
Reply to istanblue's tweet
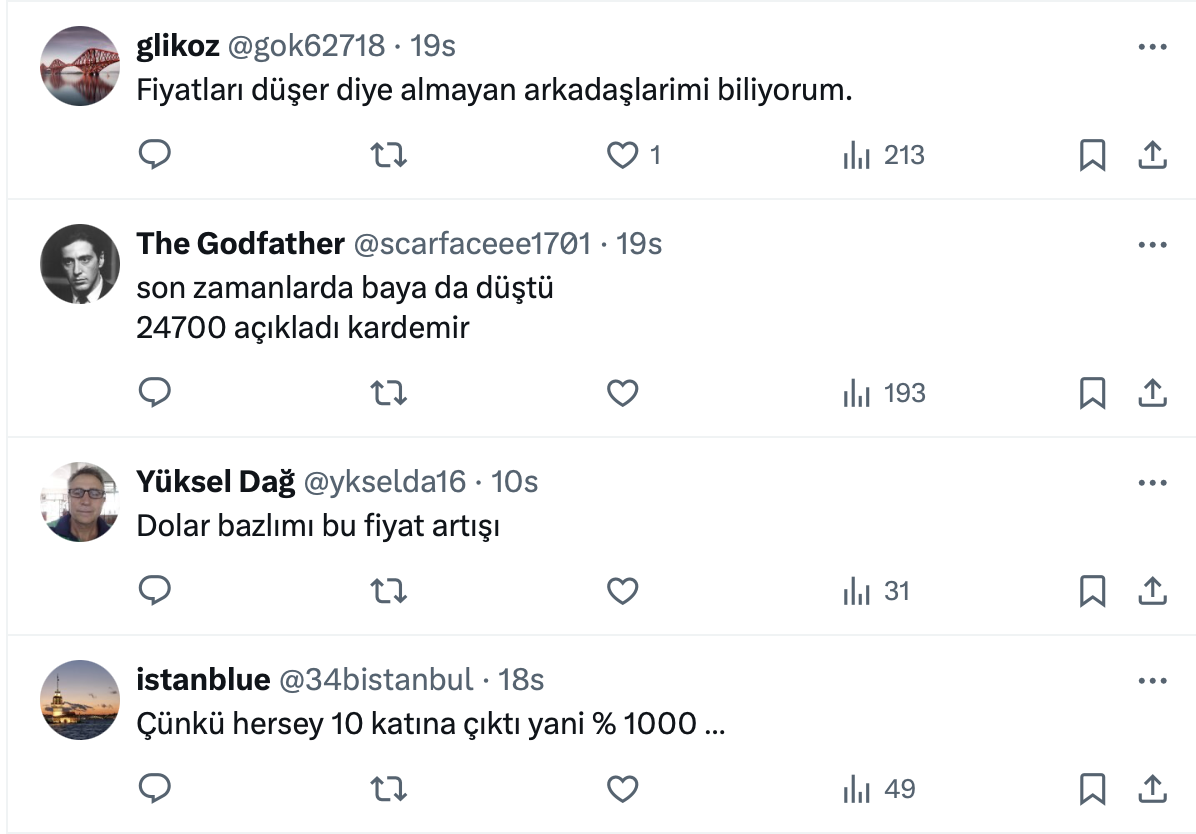(154, 789)
